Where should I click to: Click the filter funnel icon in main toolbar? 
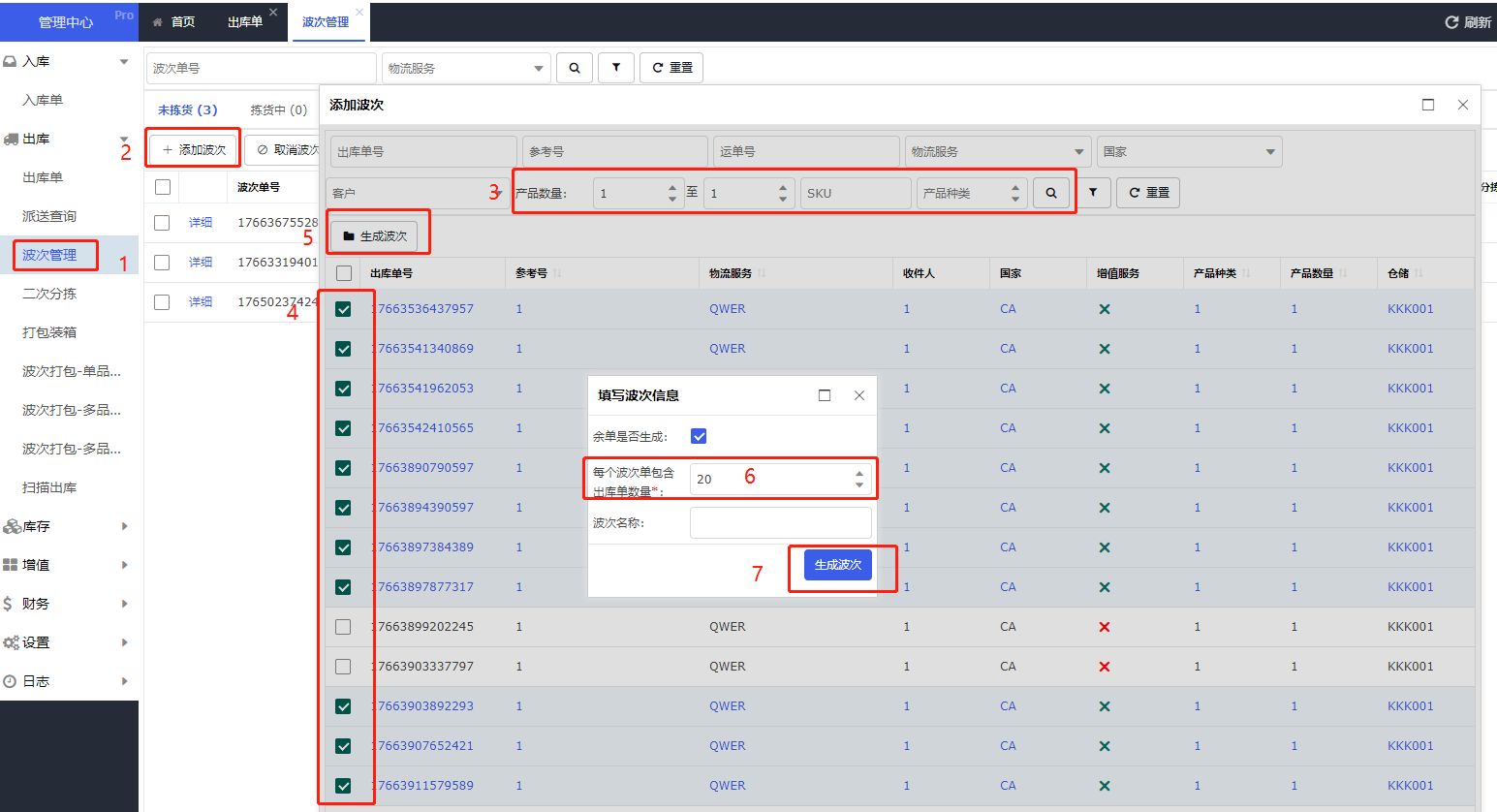(616, 68)
